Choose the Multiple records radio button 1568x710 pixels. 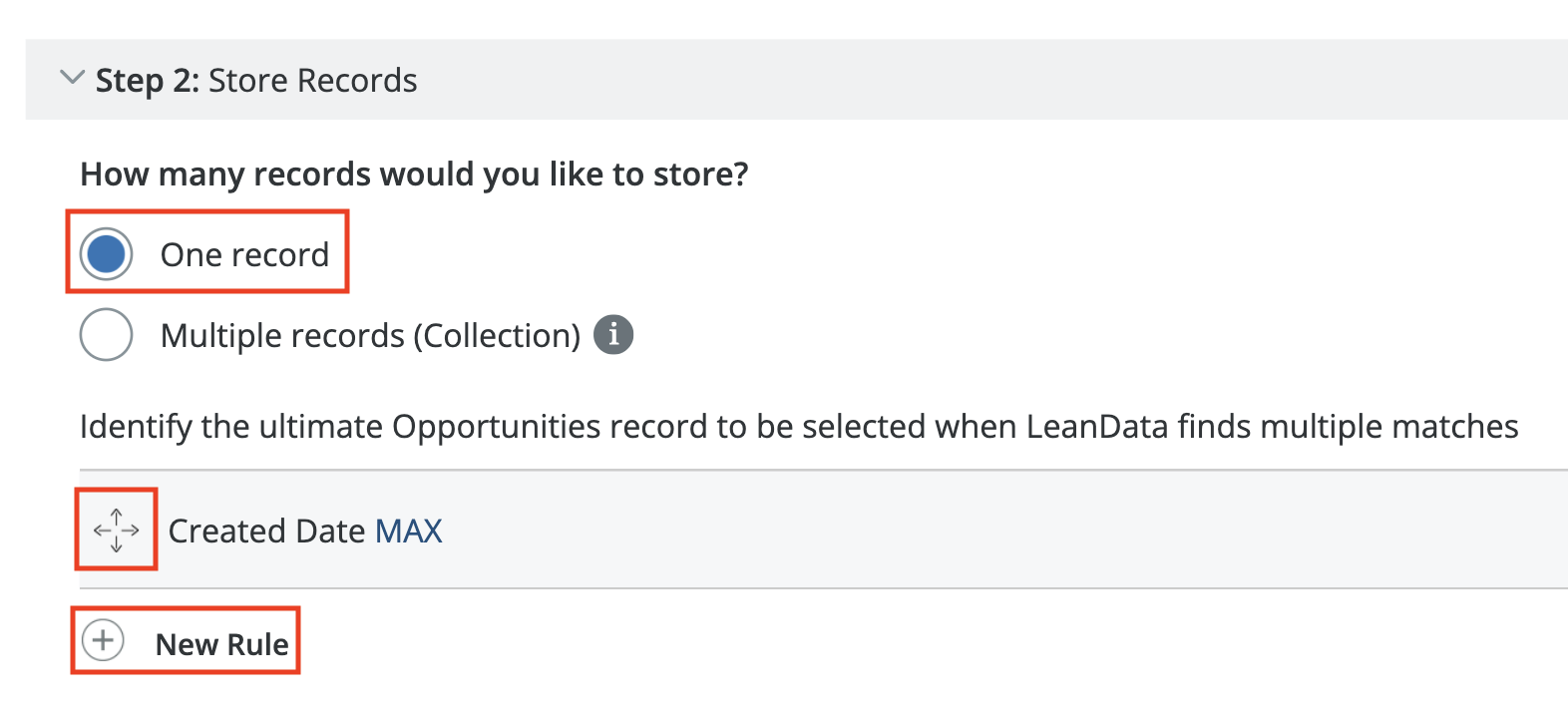point(106,335)
